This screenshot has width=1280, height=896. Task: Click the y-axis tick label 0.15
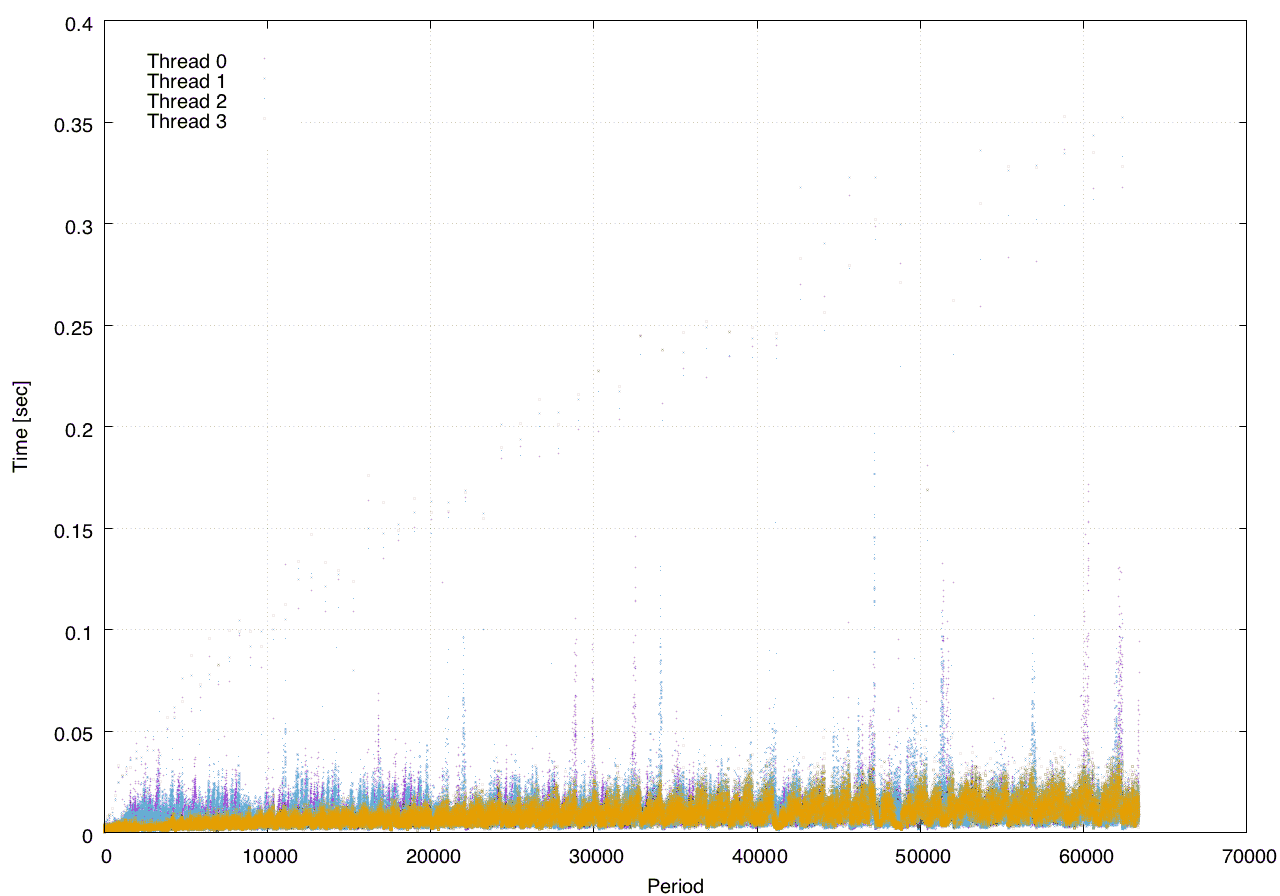coord(75,529)
